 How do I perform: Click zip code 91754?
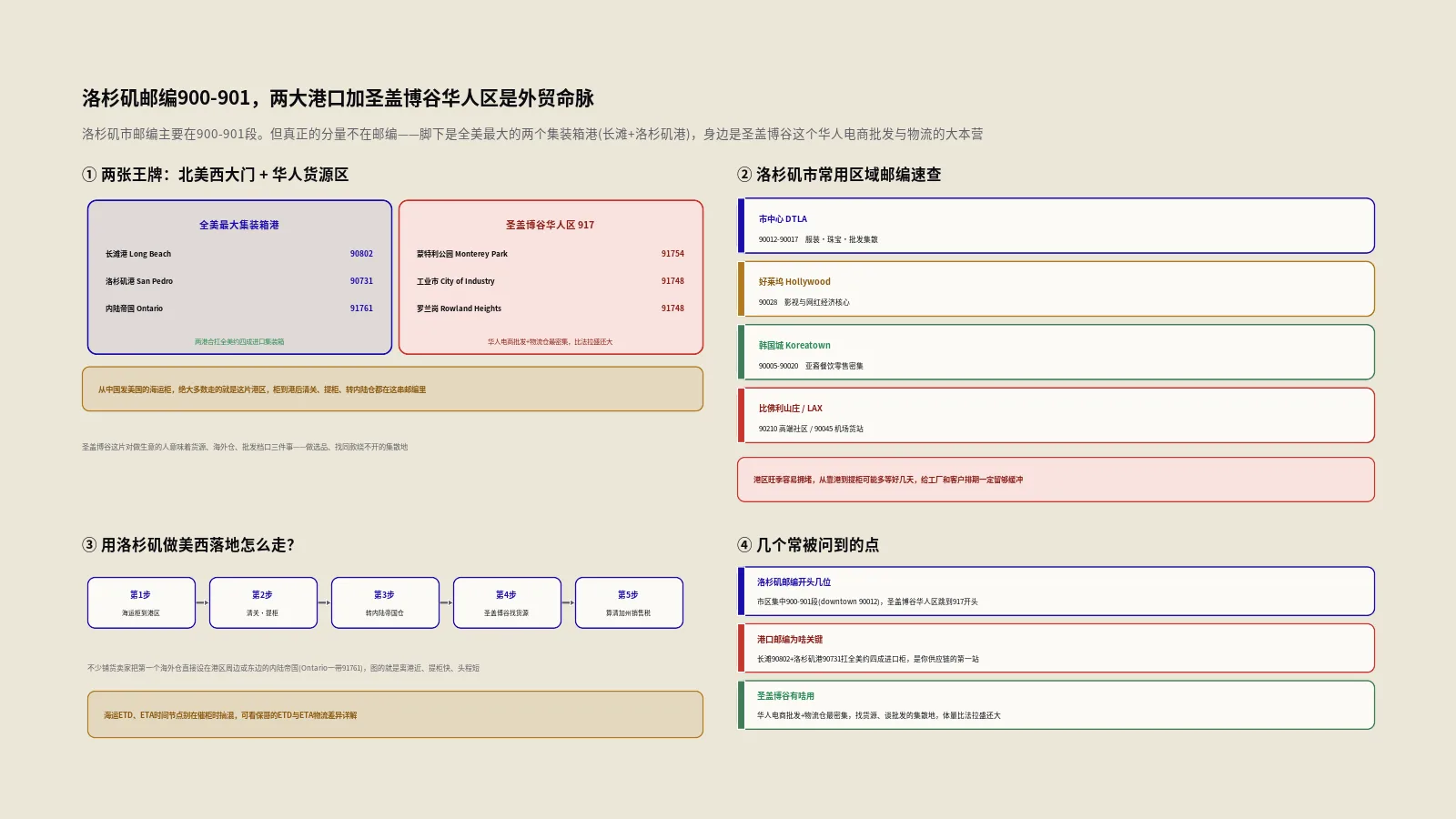(x=672, y=254)
